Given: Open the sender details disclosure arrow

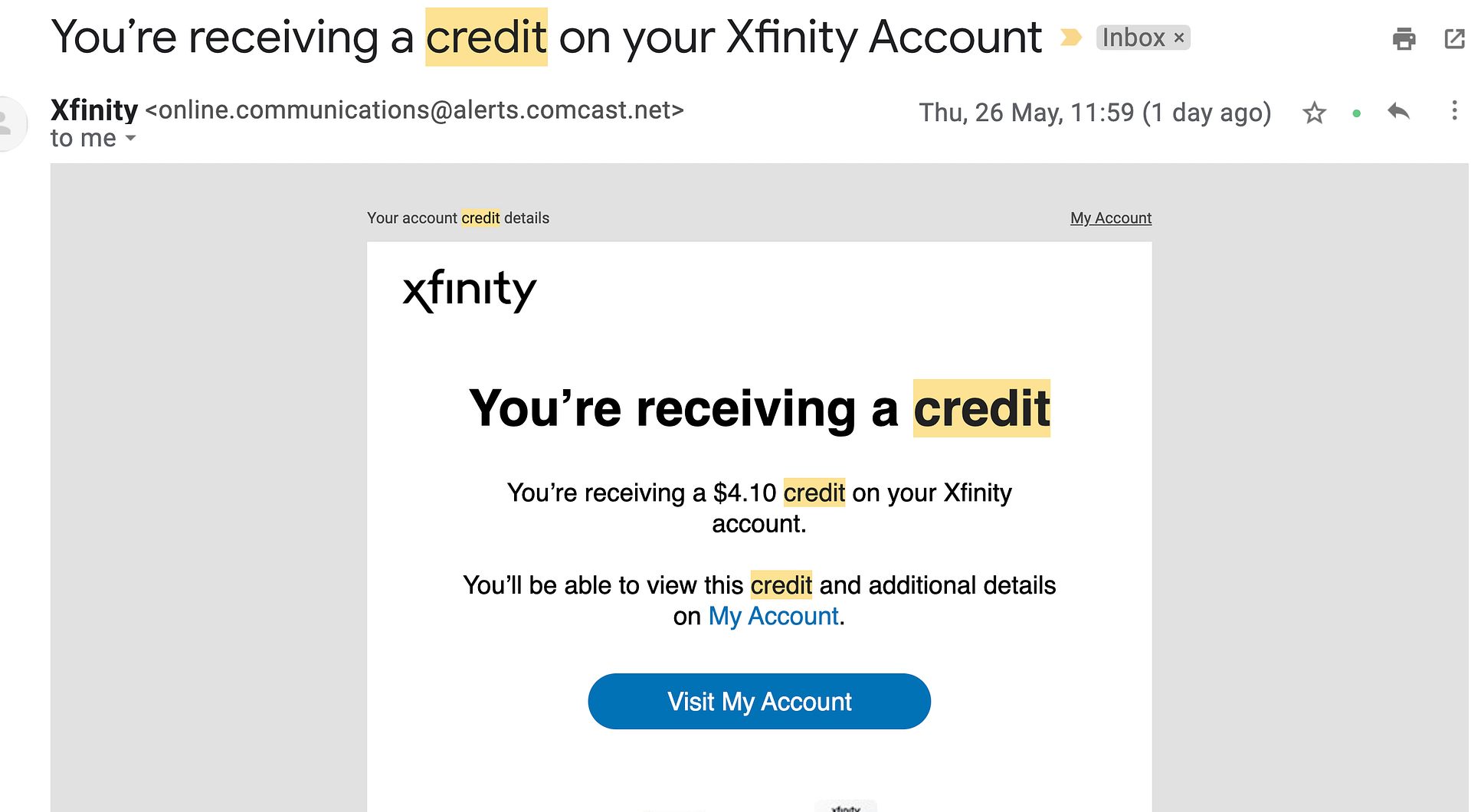Looking at the screenshot, I should pyautogui.click(x=130, y=139).
